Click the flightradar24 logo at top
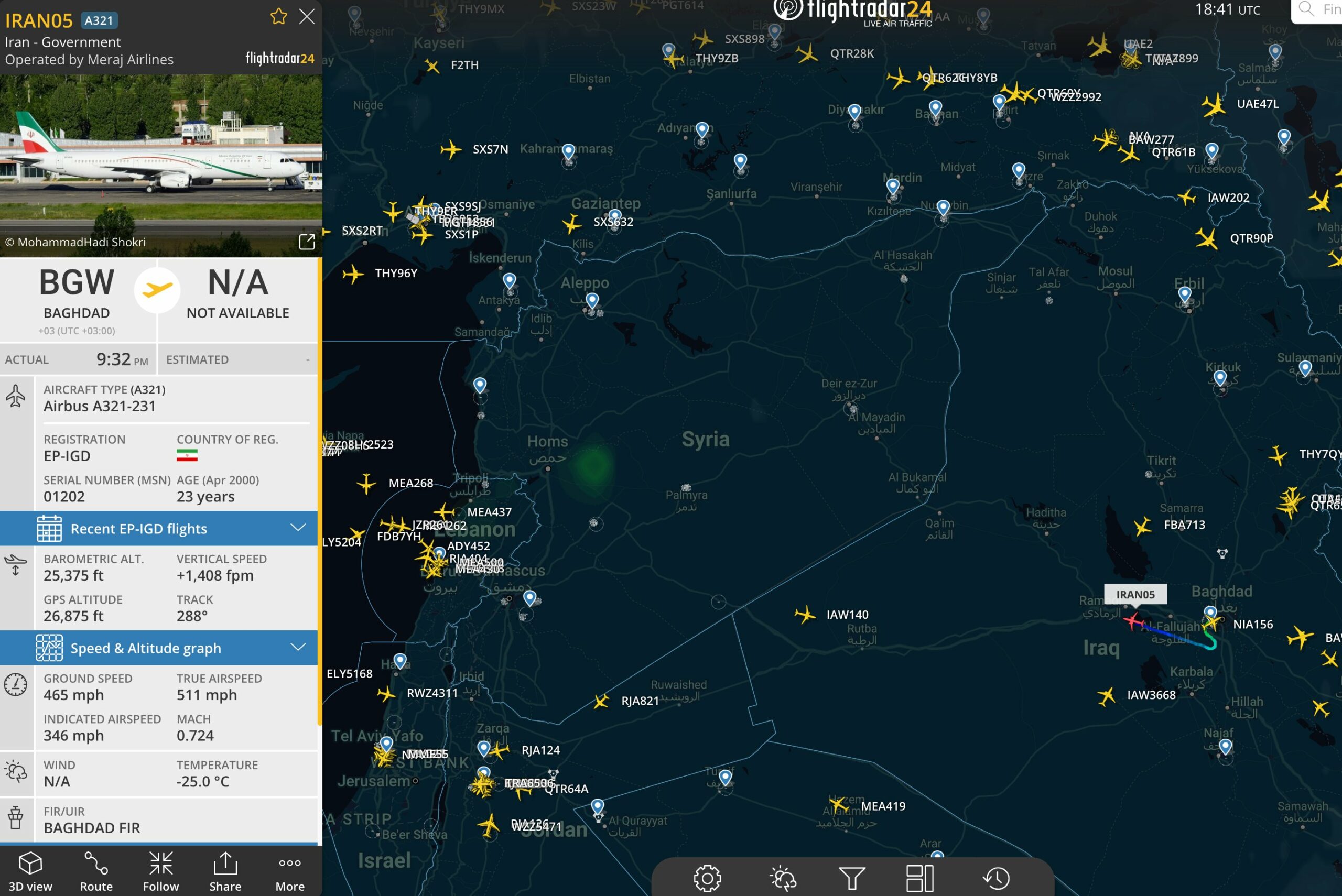 [852, 13]
